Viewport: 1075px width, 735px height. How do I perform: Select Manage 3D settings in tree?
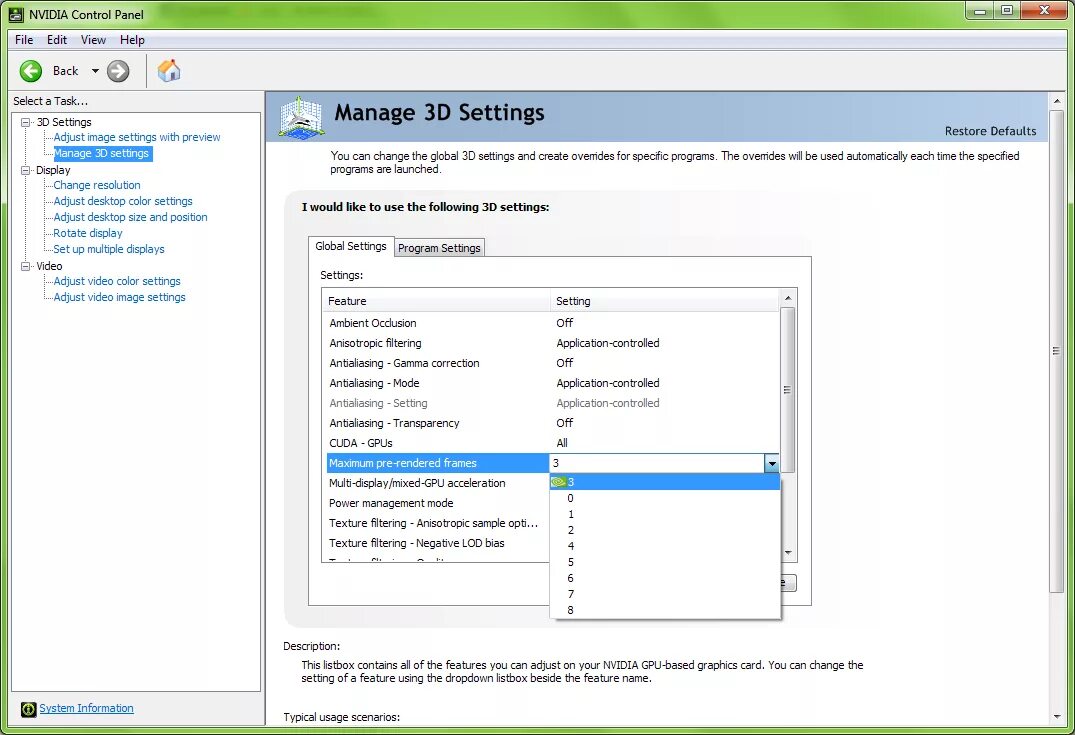101,154
